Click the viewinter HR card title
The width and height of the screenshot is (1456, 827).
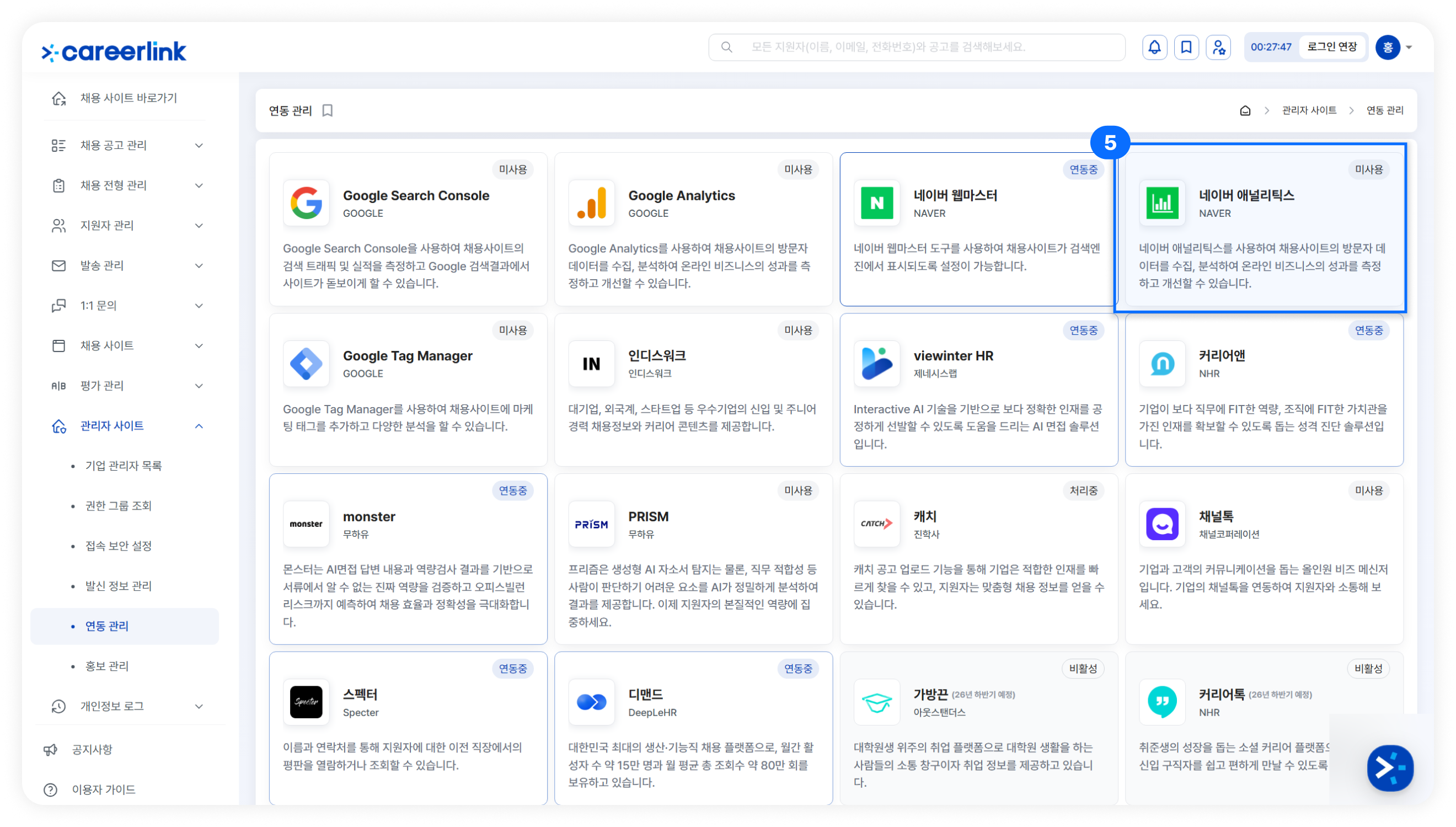[x=953, y=356]
